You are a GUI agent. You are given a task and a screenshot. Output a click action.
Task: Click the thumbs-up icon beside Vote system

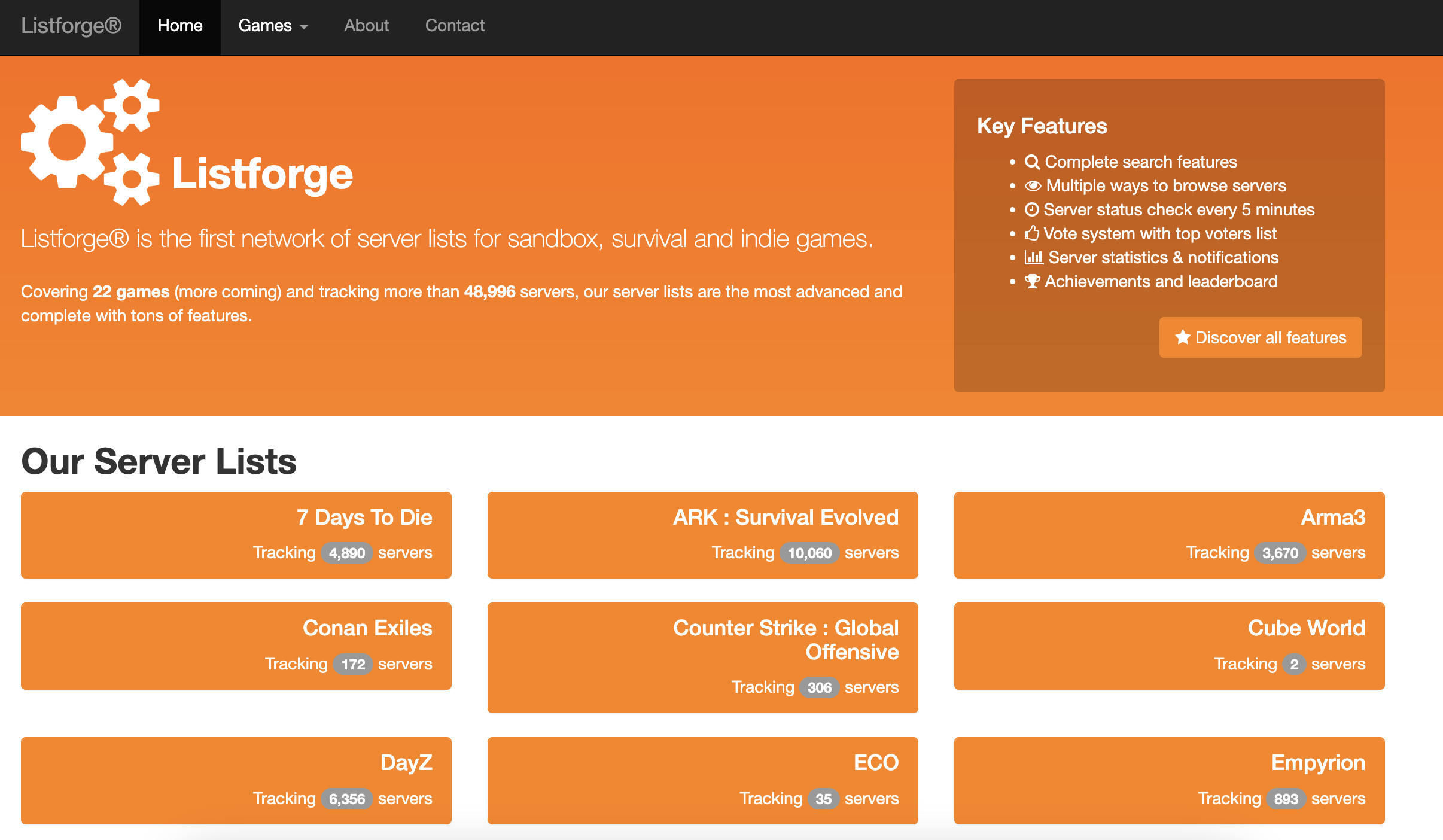click(x=1031, y=233)
